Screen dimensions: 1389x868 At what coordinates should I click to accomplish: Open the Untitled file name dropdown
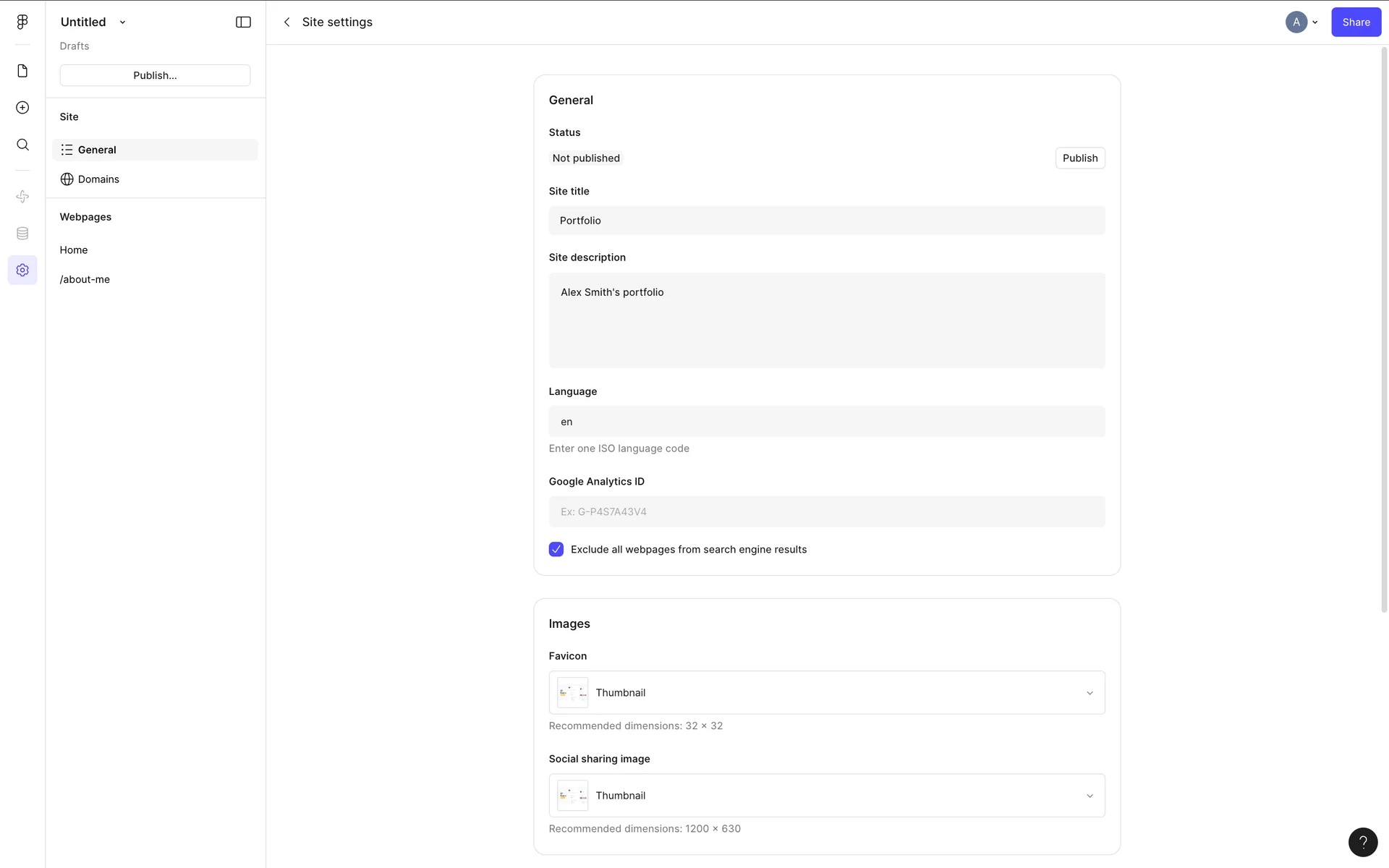coord(93,22)
